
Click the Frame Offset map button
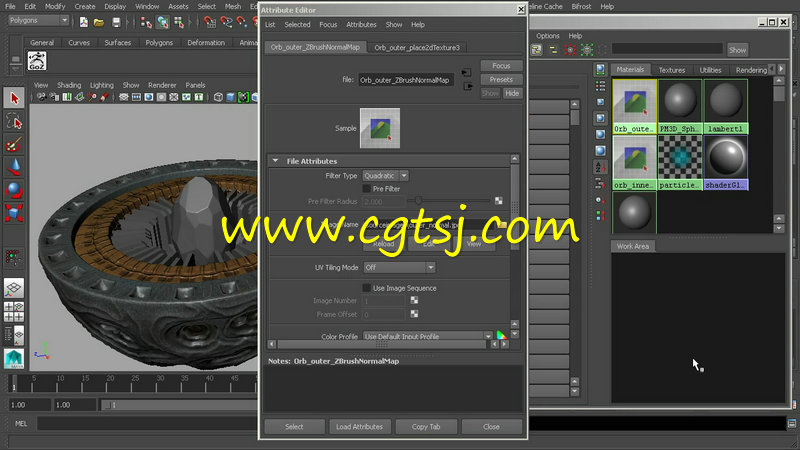point(414,314)
